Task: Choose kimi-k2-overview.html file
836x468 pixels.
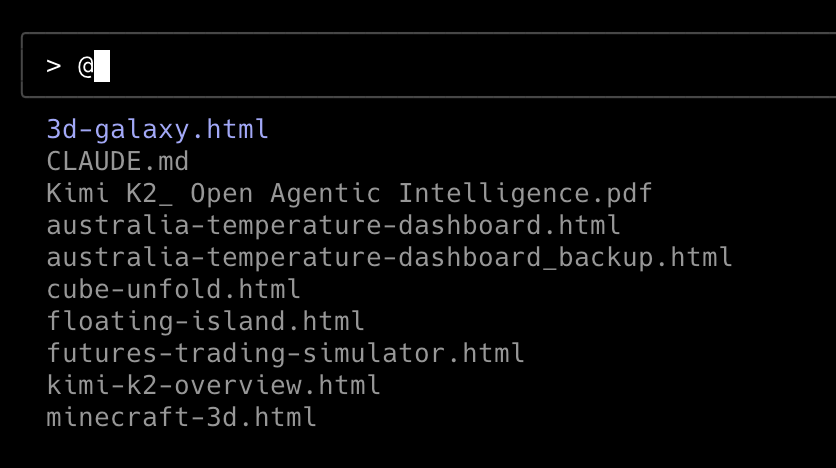Action: [x=213, y=385]
